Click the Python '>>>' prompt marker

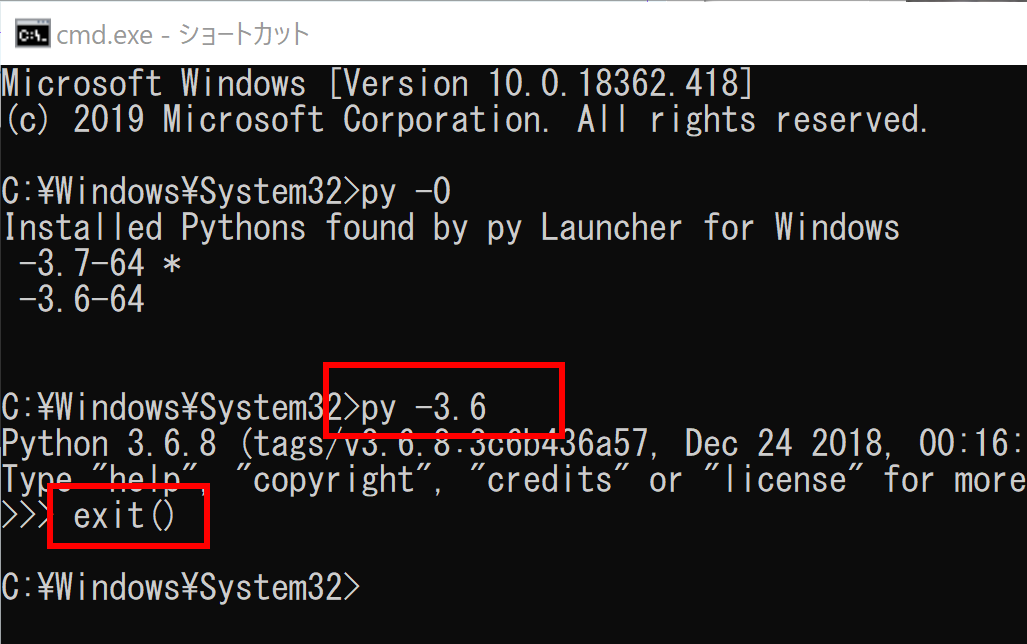point(26,516)
